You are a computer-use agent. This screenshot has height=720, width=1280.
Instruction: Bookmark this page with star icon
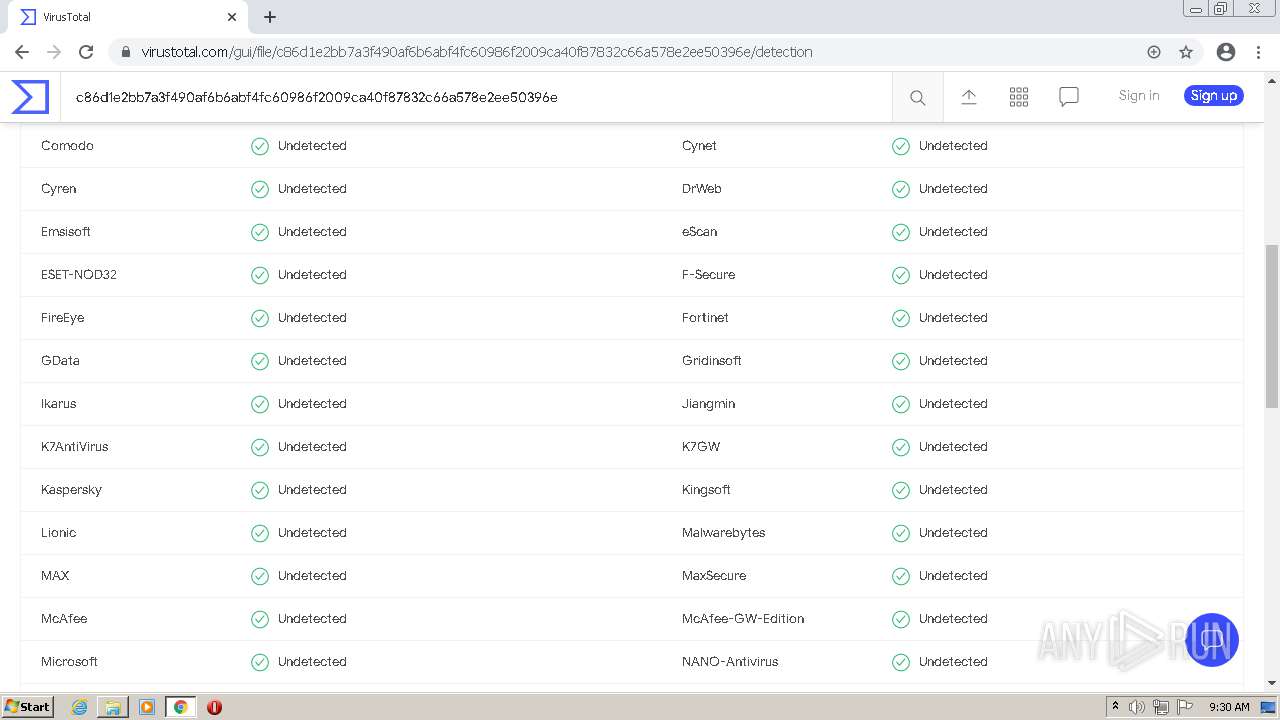pyautogui.click(x=1186, y=52)
